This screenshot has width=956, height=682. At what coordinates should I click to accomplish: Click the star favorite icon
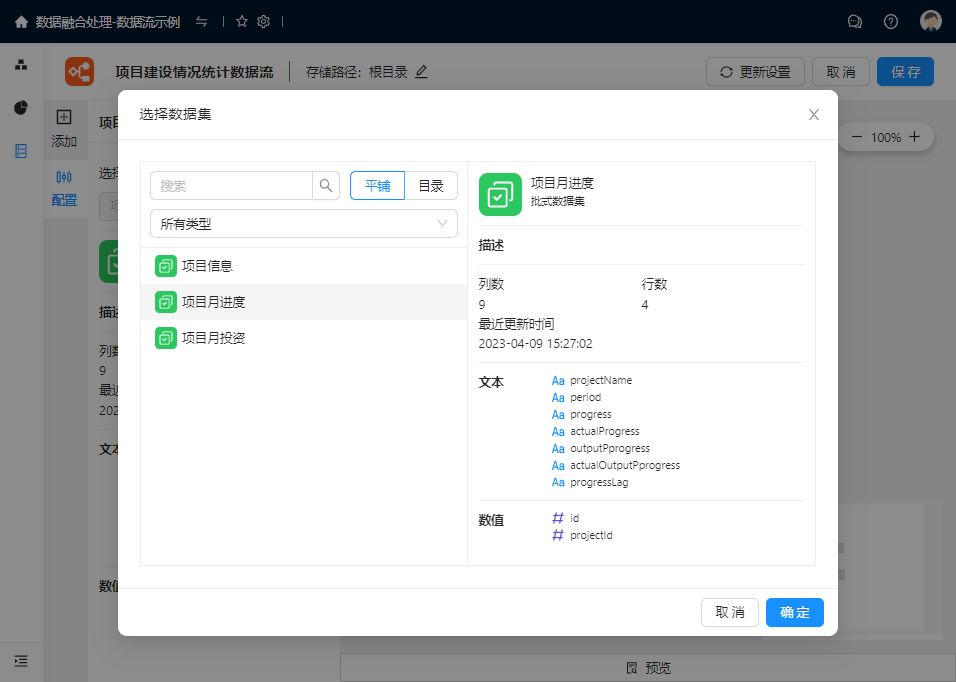(x=241, y=21)
